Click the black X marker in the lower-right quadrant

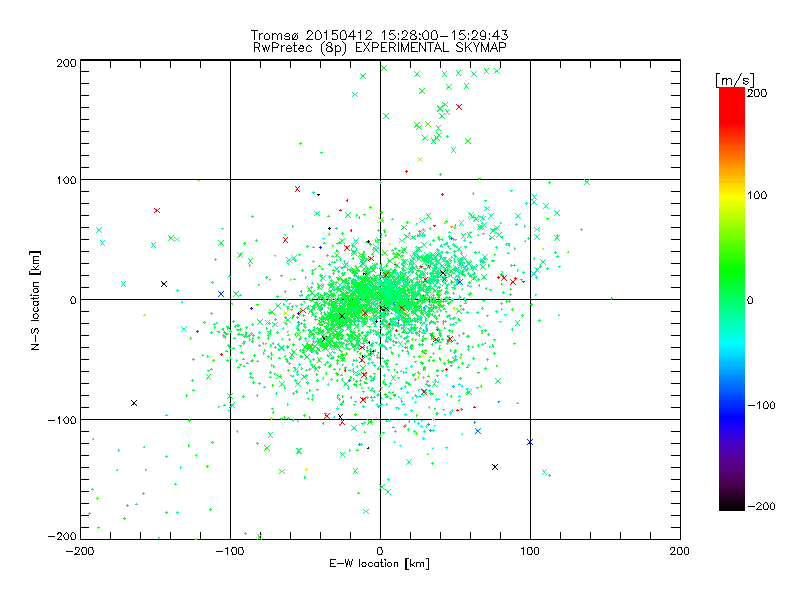pyautogui.click(x=494, y=467)
